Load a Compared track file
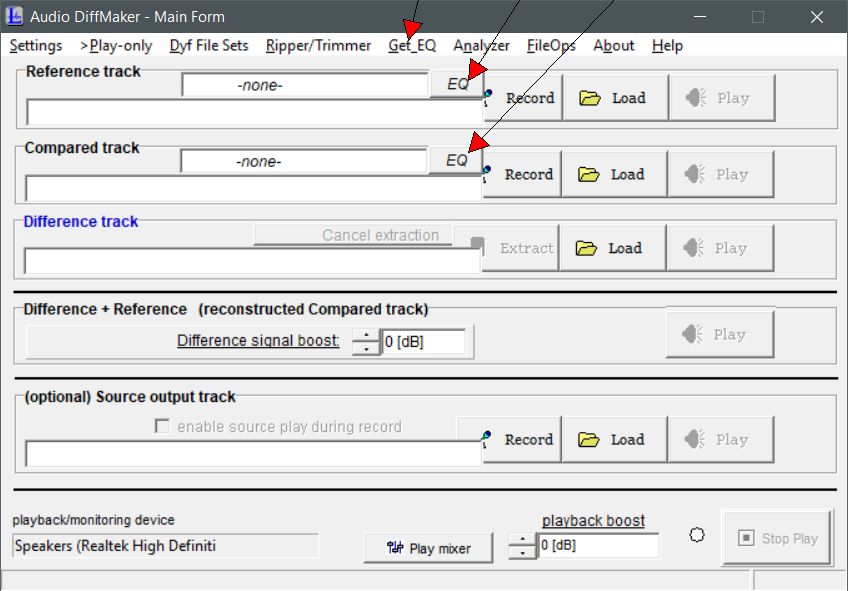 pos(614,174)
